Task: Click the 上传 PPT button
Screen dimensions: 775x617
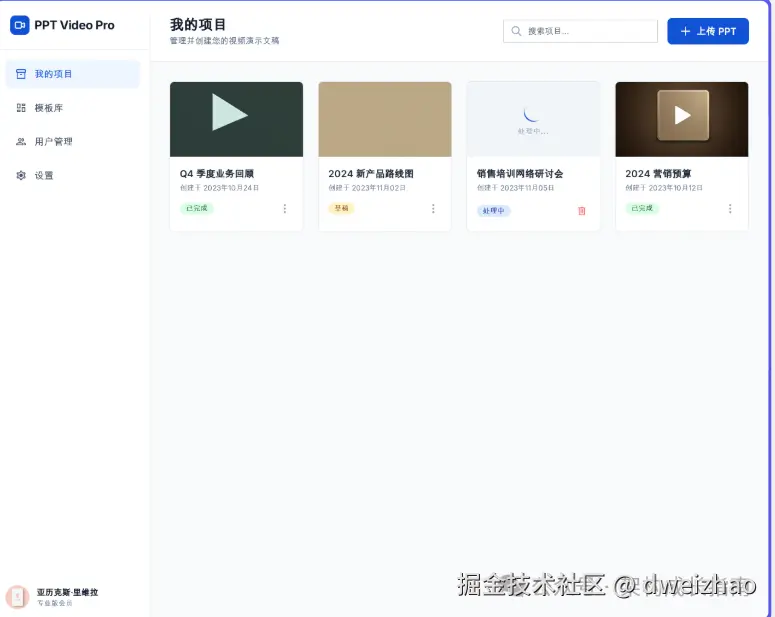Action: (707, 31)
